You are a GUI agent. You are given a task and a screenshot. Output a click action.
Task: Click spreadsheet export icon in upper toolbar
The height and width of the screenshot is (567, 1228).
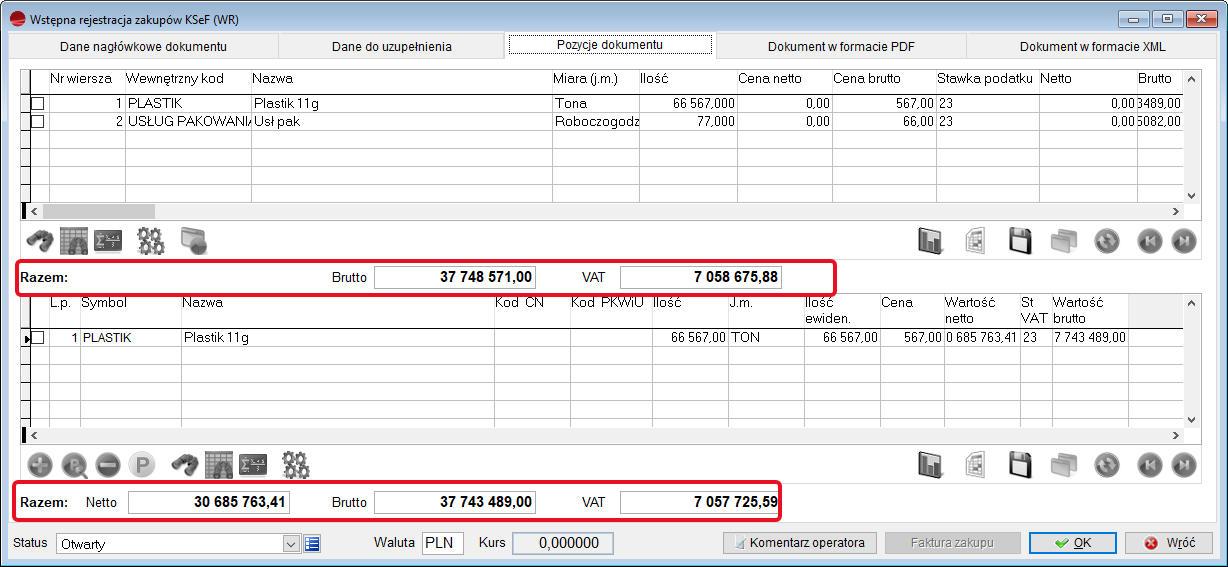[976, 241]
